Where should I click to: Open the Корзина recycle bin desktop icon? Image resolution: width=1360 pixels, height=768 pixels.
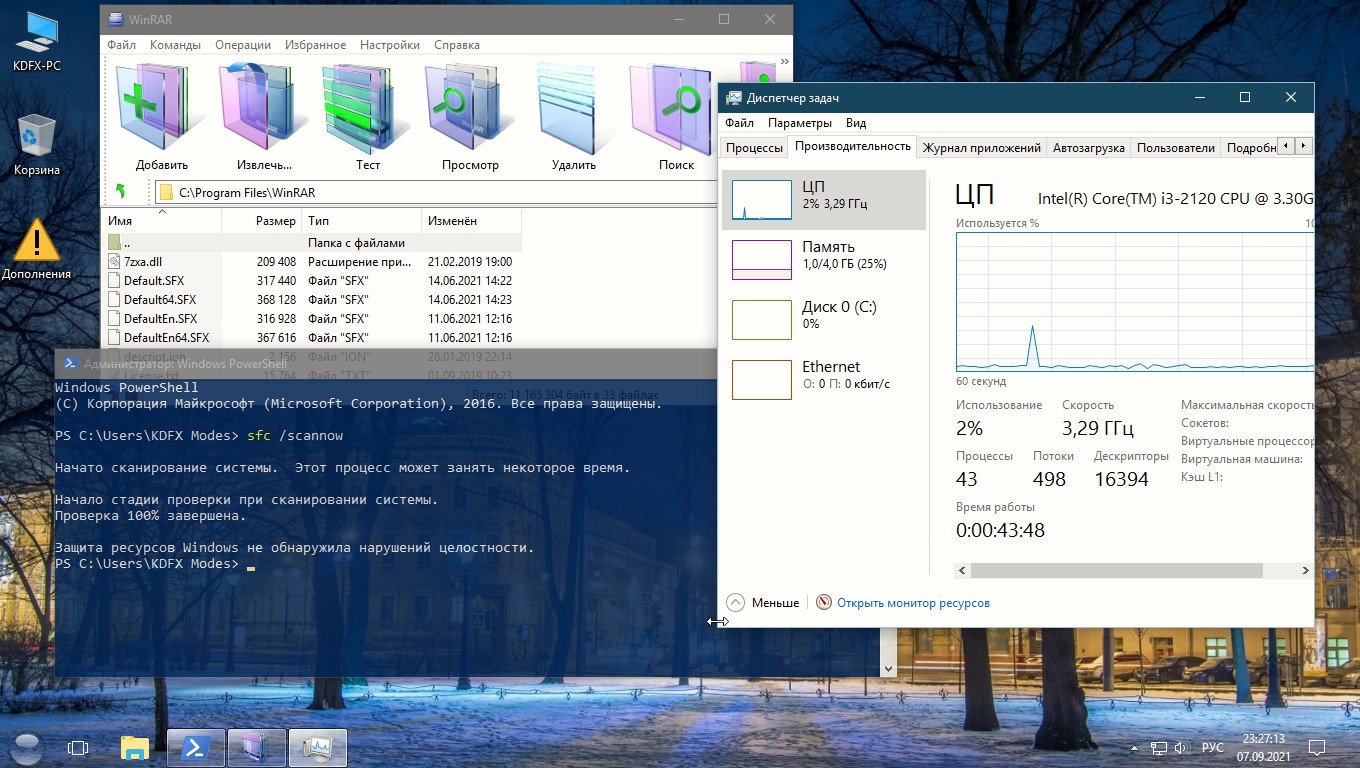pyautogui.click(x=37, y=145)
